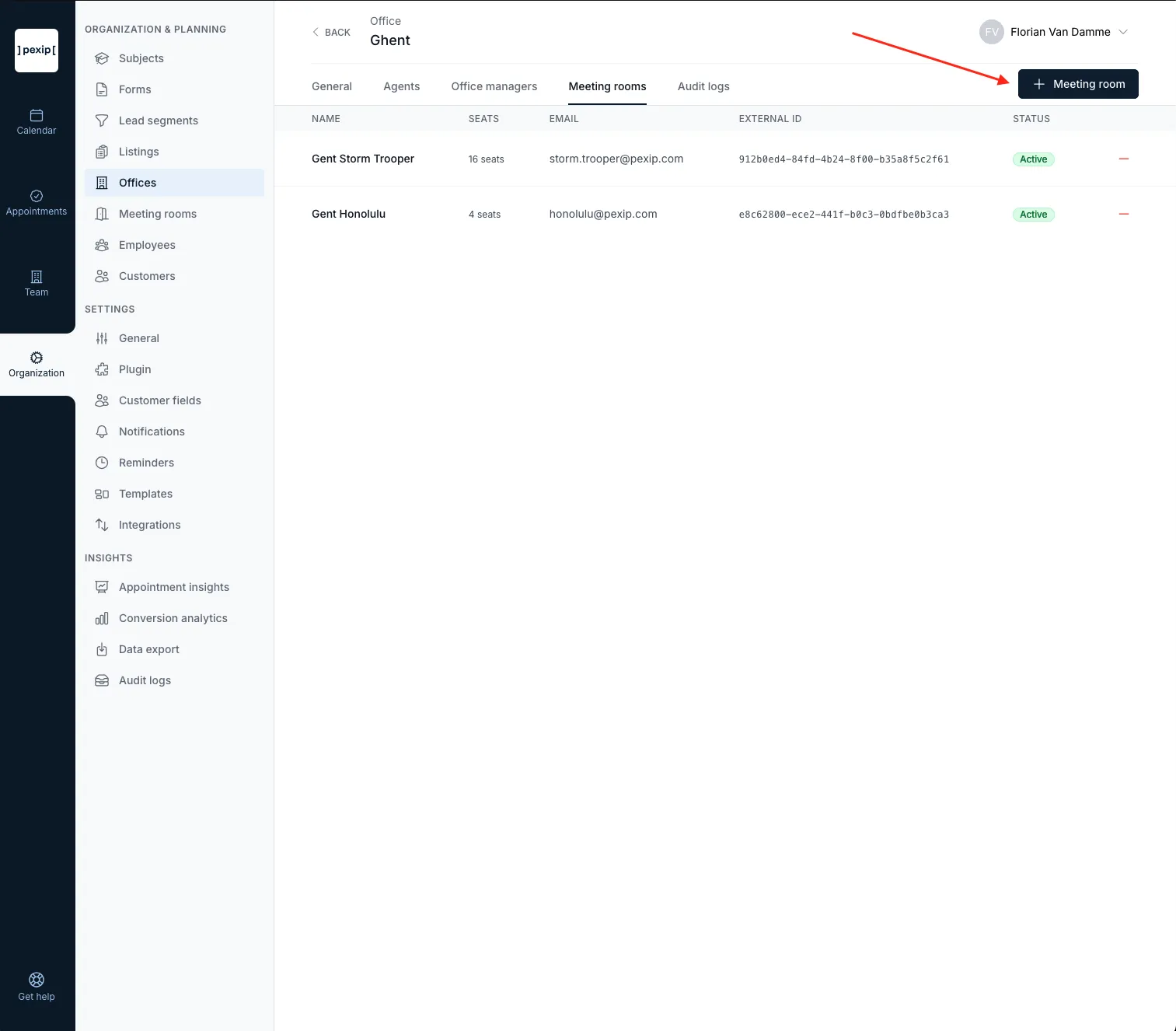Image resolution: width=1176 pixels, height=1031 pixels.
Task: Select Offices in the sidebar
Action: tap(174, 183)
